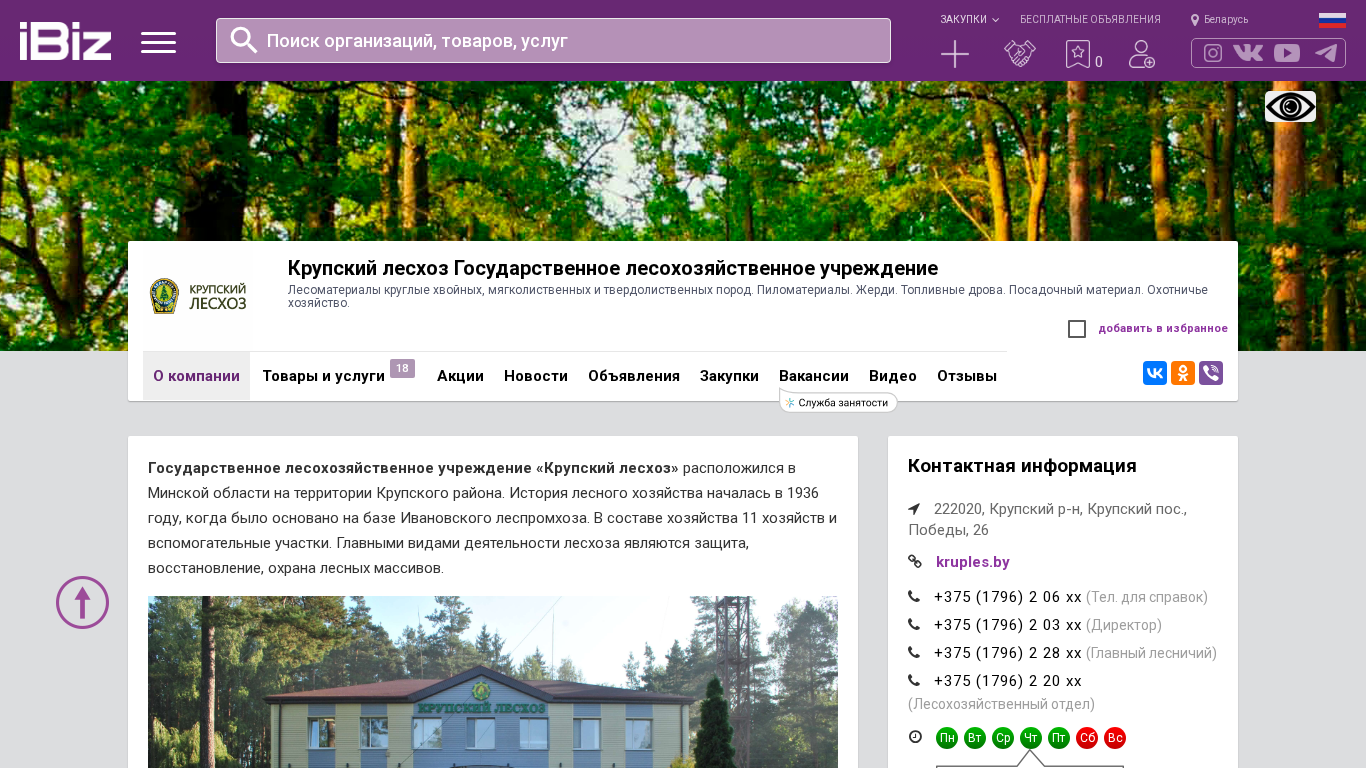Share the page on Odnoklassniki
This screenshot has height=768, width=1366.
(x=1183, y=373)
